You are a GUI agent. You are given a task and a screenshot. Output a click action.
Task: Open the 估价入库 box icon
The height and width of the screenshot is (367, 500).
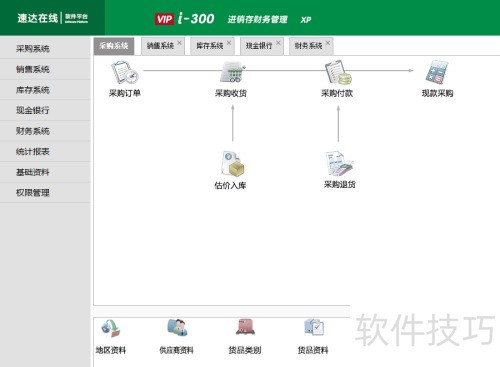[x=233, y=164]
